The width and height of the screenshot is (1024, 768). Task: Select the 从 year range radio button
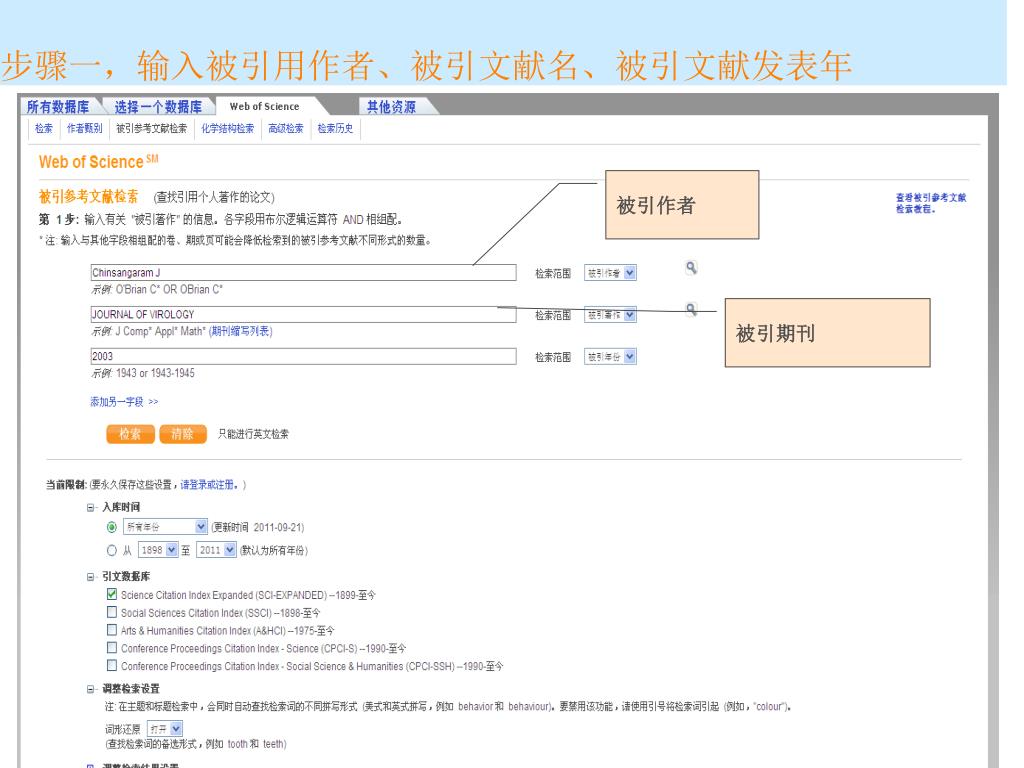pos(112,551)
